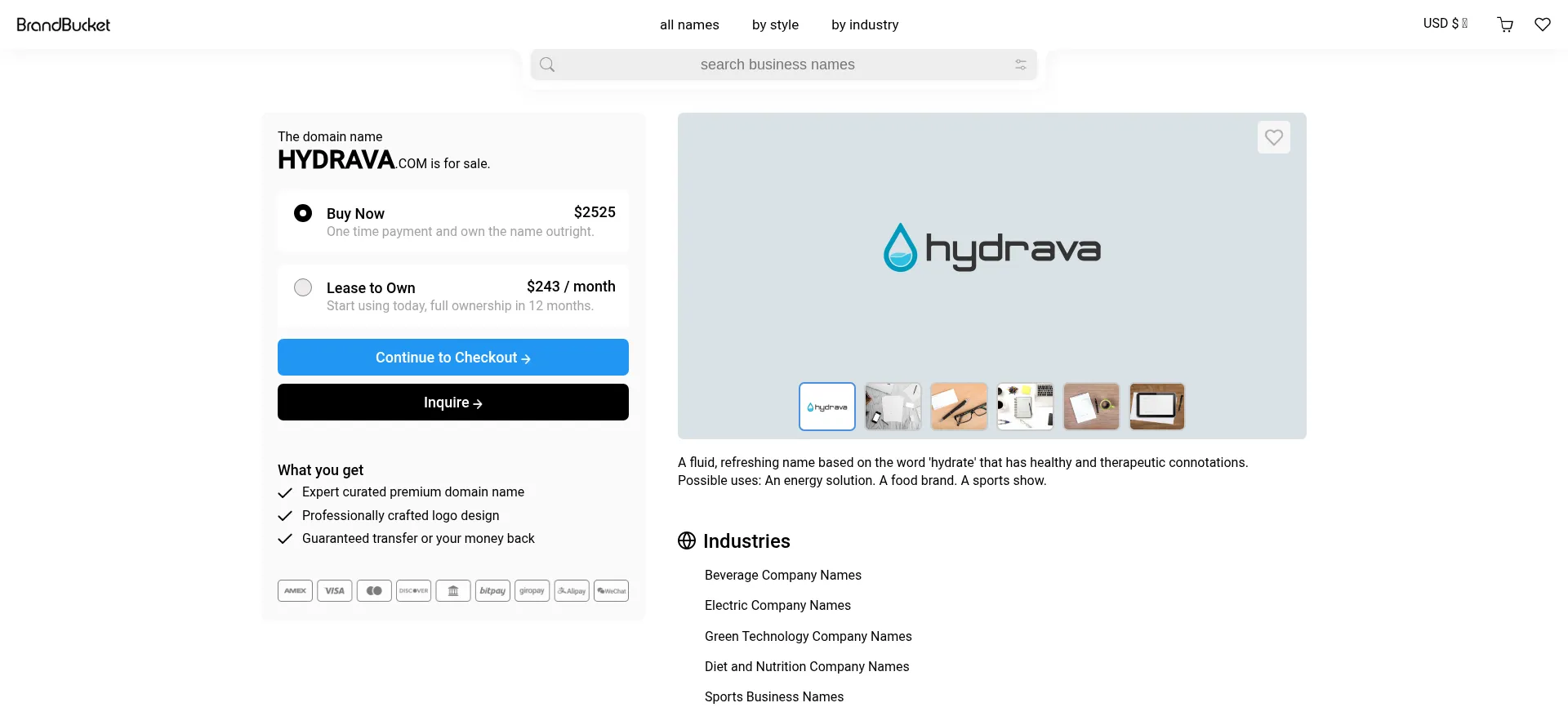Open the BrandBucket home logo
The height and width of the screenshot is (725, 1568).
pos(64,24)
